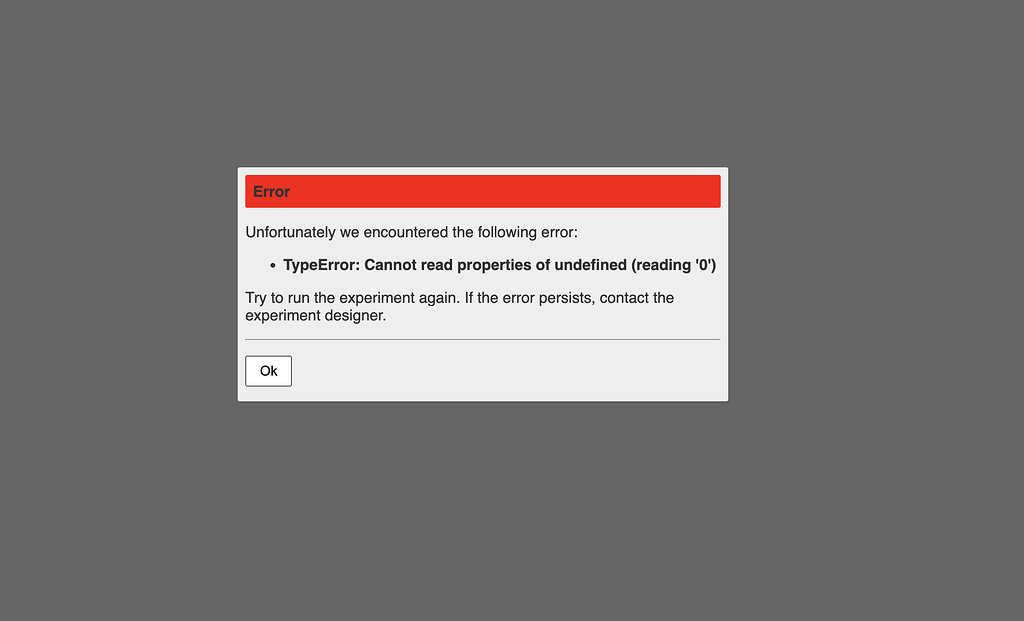
Task: Click the 'experiment designer.' text
Action: point(315,315)
